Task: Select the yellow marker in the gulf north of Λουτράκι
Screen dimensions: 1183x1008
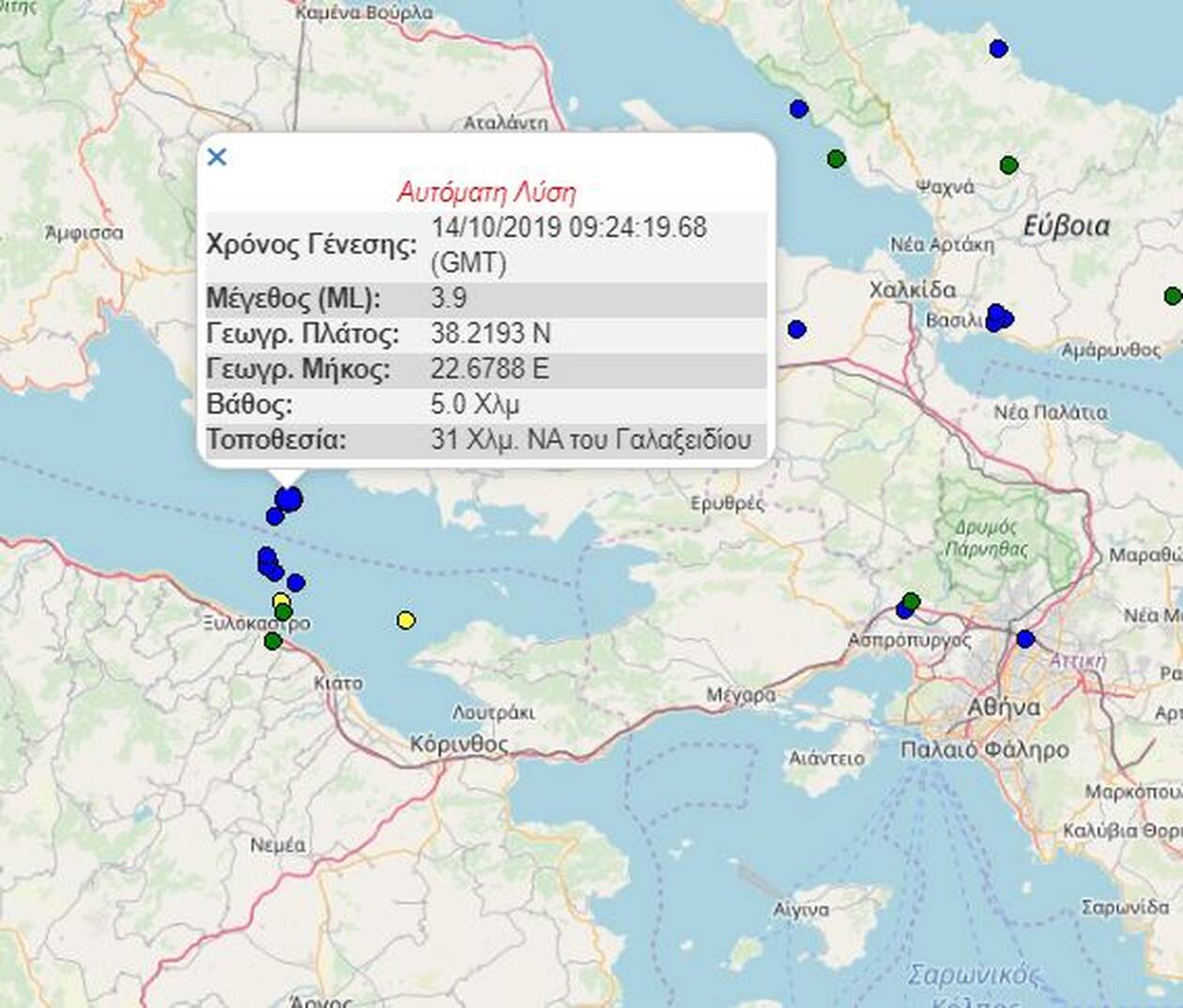Action: tap(406, 619)
